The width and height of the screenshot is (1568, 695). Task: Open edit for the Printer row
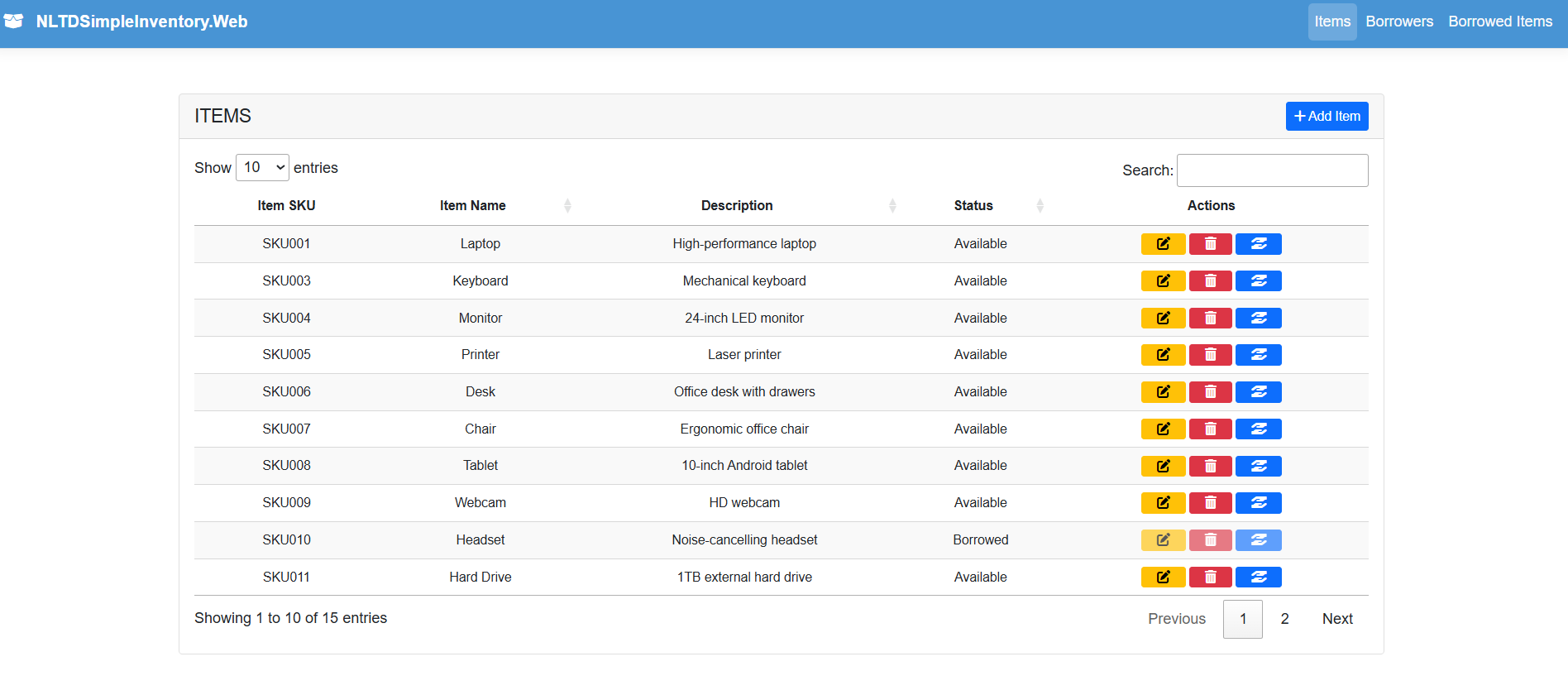[1163, 355]
